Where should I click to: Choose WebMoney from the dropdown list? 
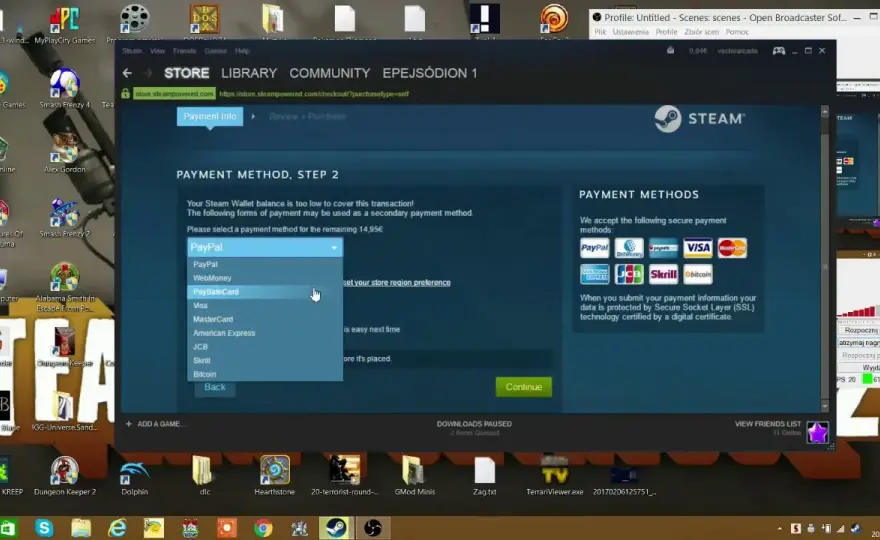265,278
